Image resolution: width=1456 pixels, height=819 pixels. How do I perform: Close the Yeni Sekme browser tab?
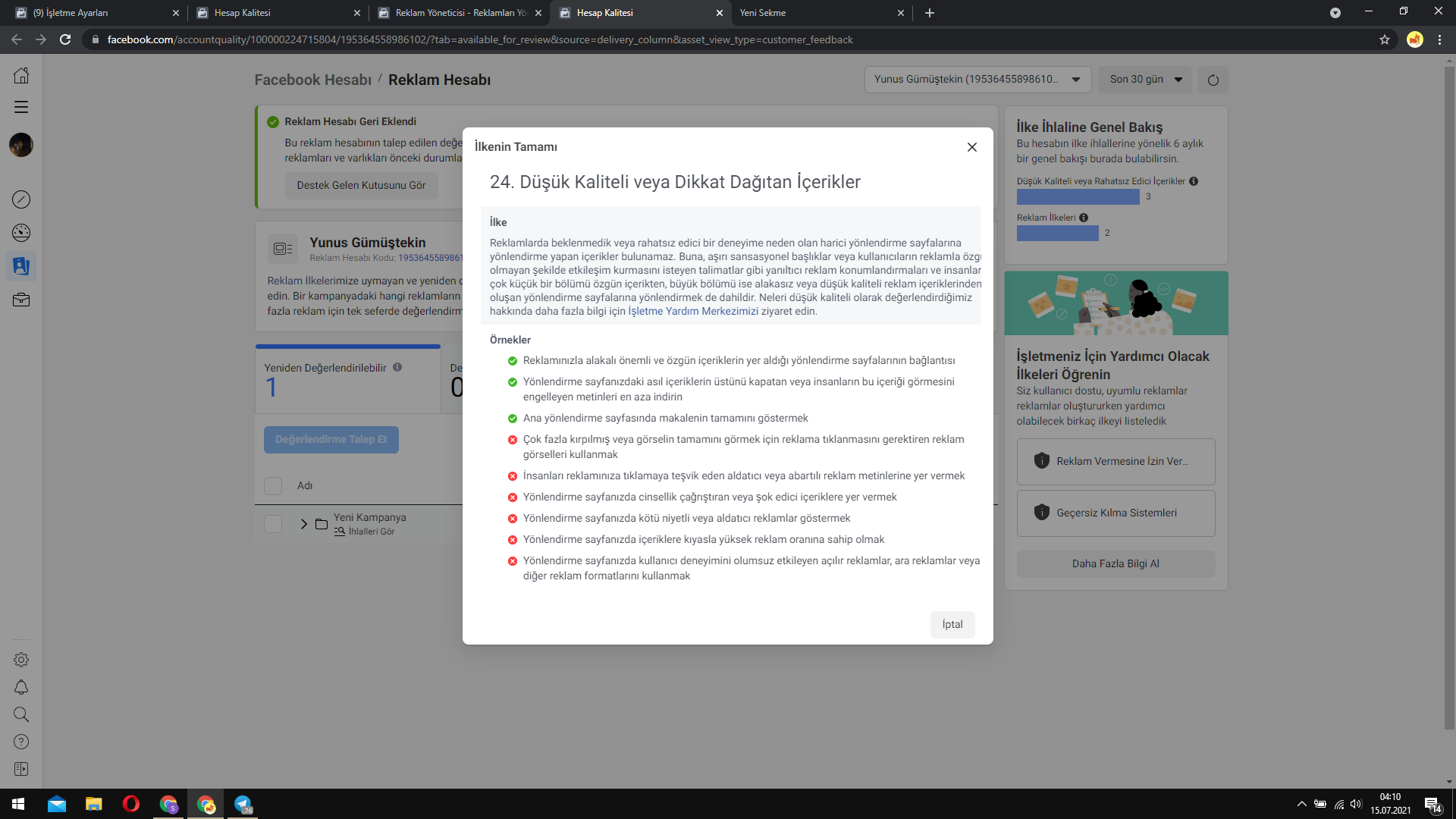(x=901, y=13)
